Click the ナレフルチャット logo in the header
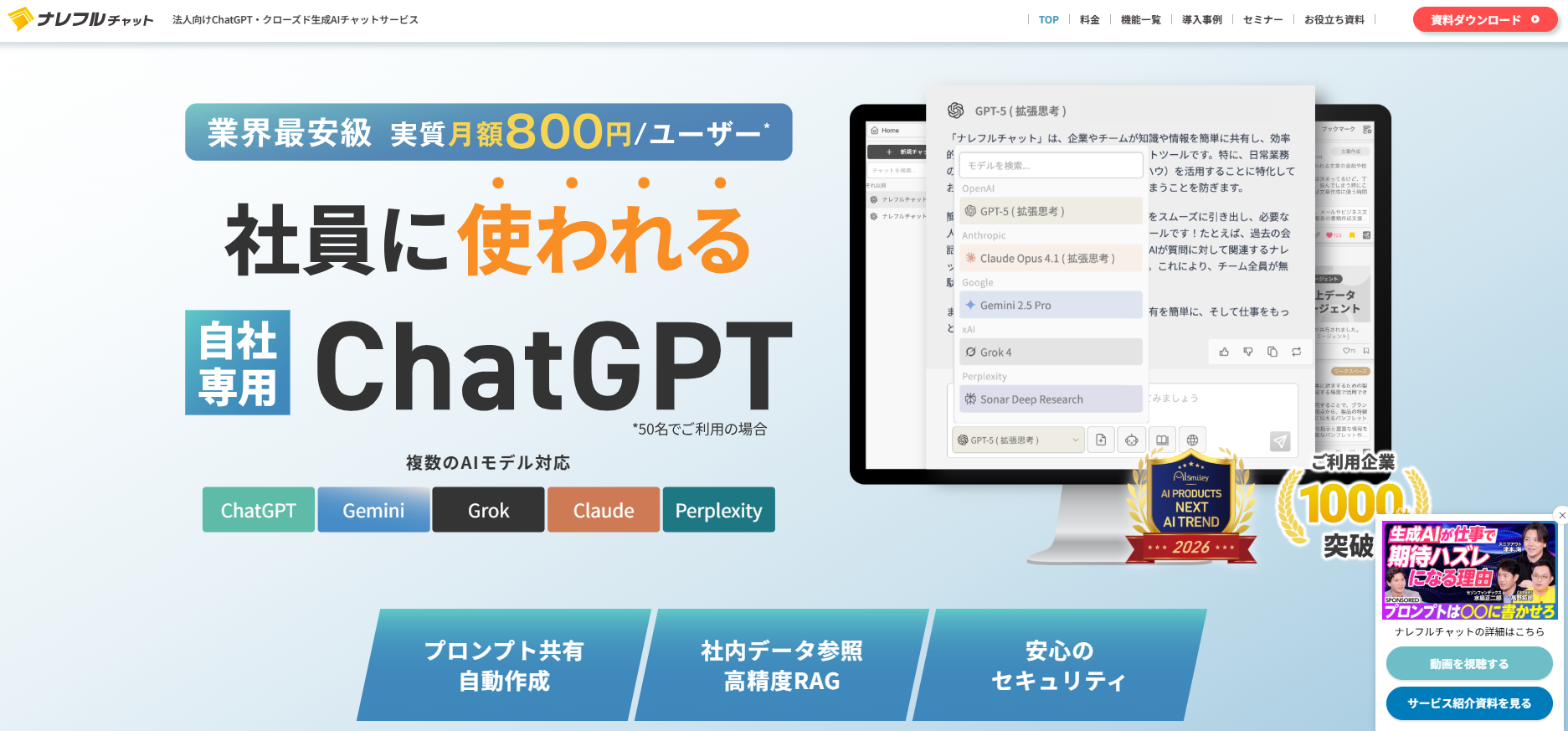 click(81, 19)
